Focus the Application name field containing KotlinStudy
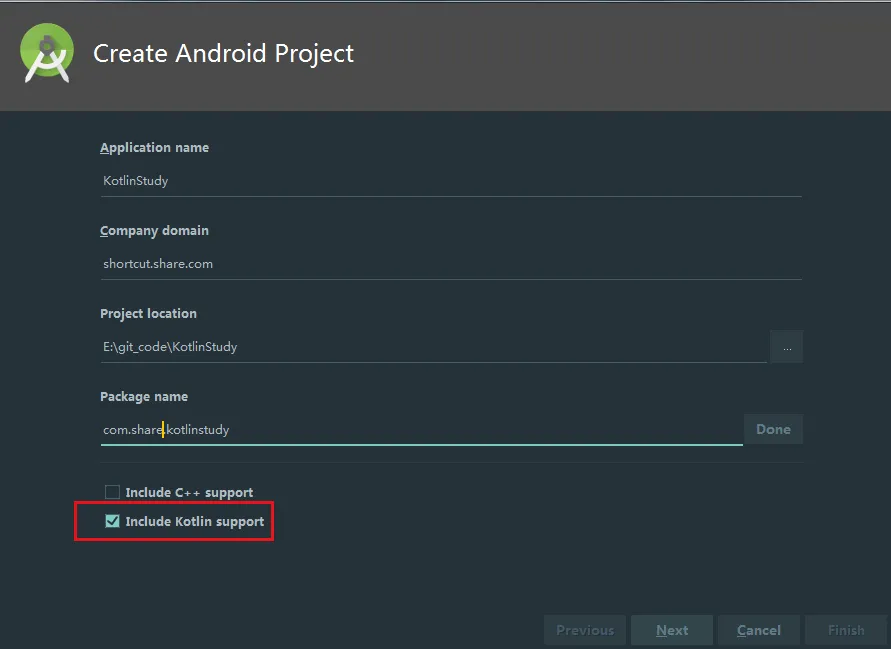891x649 pixels. click(451, 181)
